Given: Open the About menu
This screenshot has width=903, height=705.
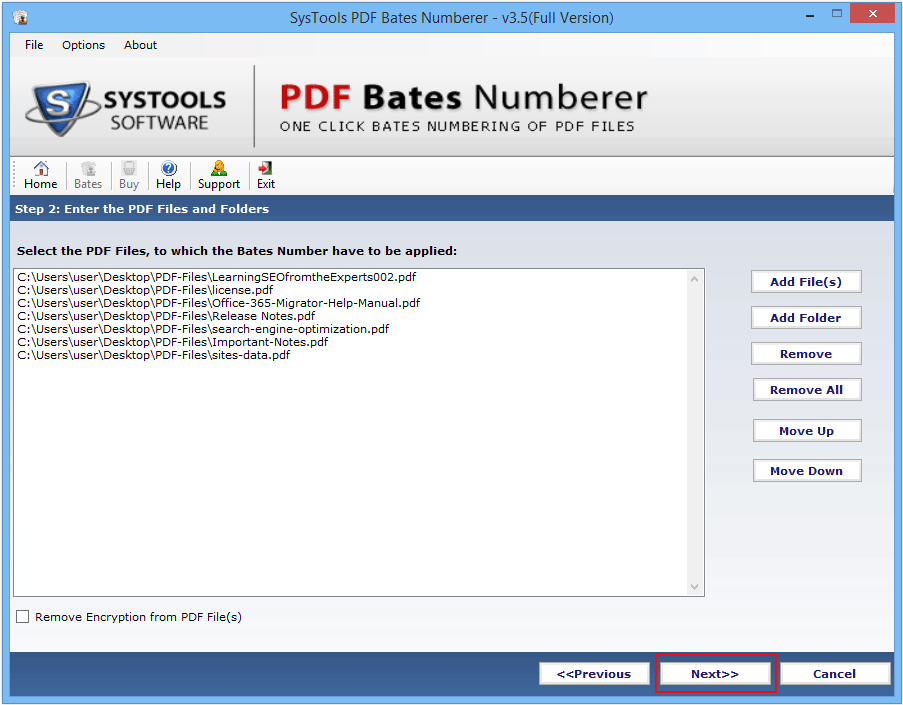Looking at the screenshot, I should [140, 45].
